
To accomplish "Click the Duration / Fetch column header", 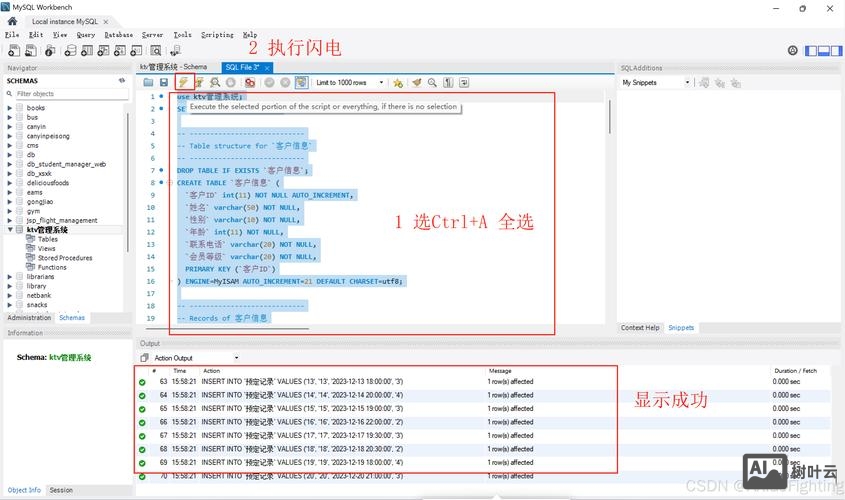I will (795, 371).
